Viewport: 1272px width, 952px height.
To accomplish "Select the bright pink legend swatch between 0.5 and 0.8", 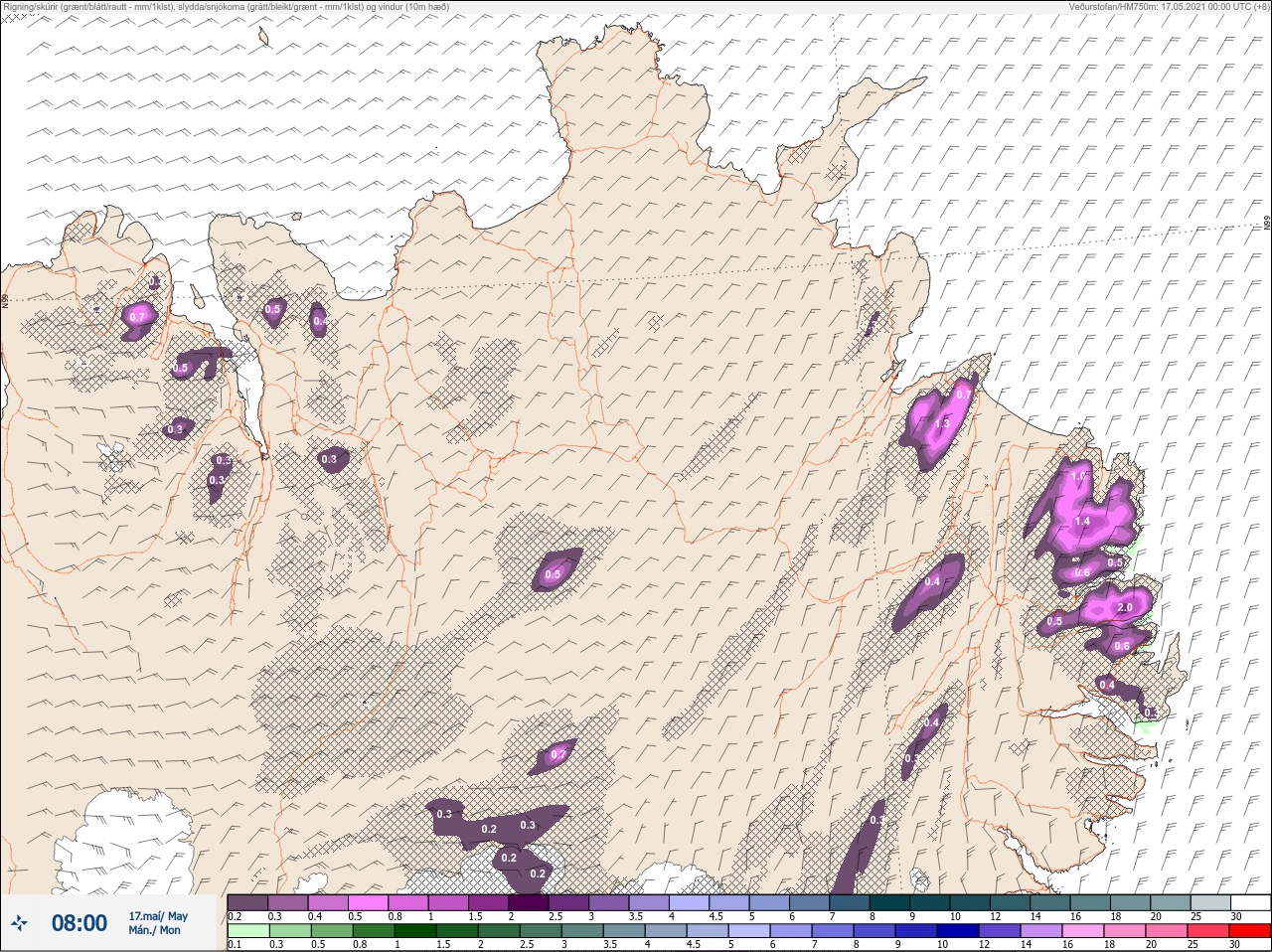I will pos(368,902).
